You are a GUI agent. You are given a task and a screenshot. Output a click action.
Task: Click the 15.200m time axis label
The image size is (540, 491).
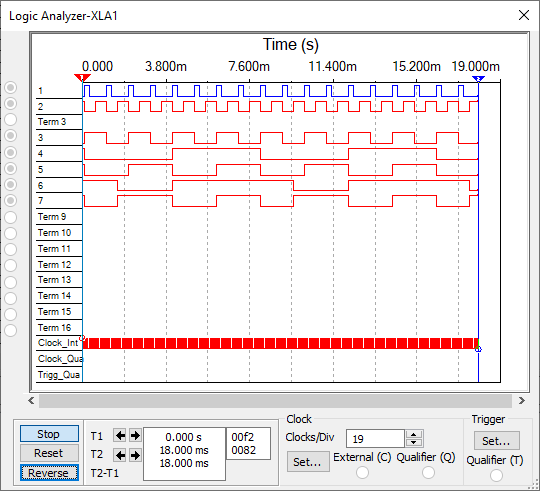tap(416, 66)
